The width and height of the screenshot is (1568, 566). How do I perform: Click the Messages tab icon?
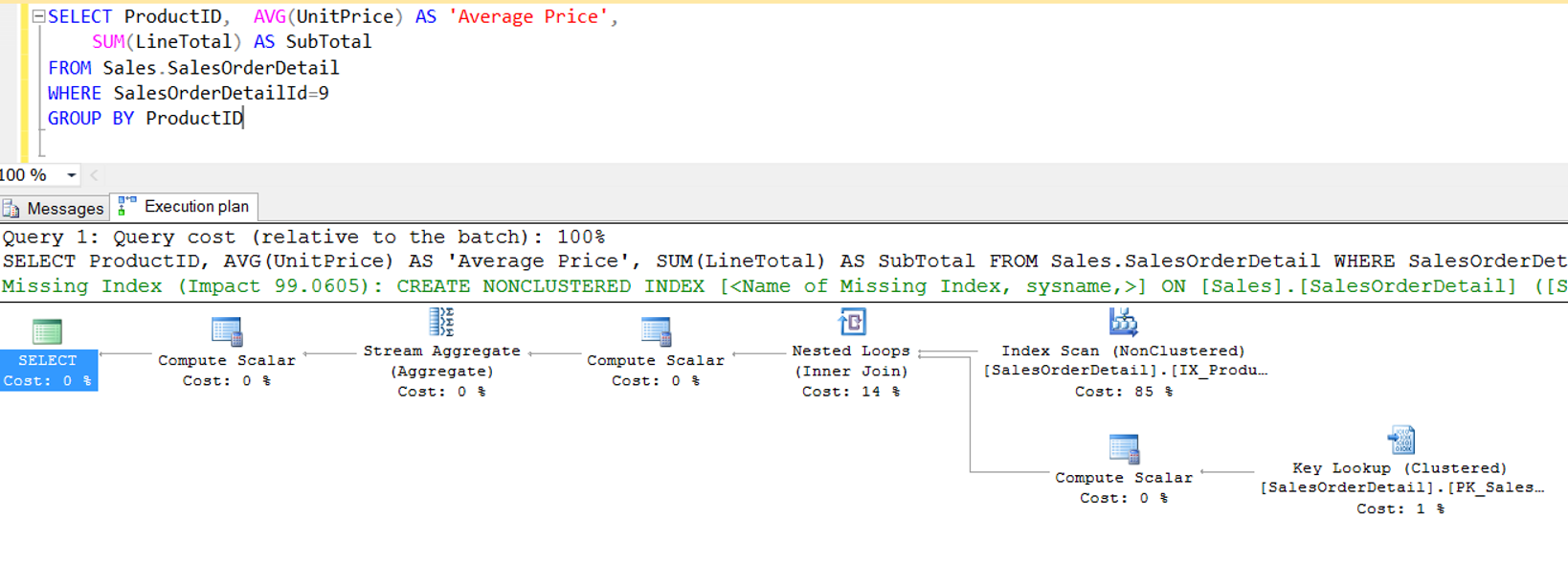11,208
